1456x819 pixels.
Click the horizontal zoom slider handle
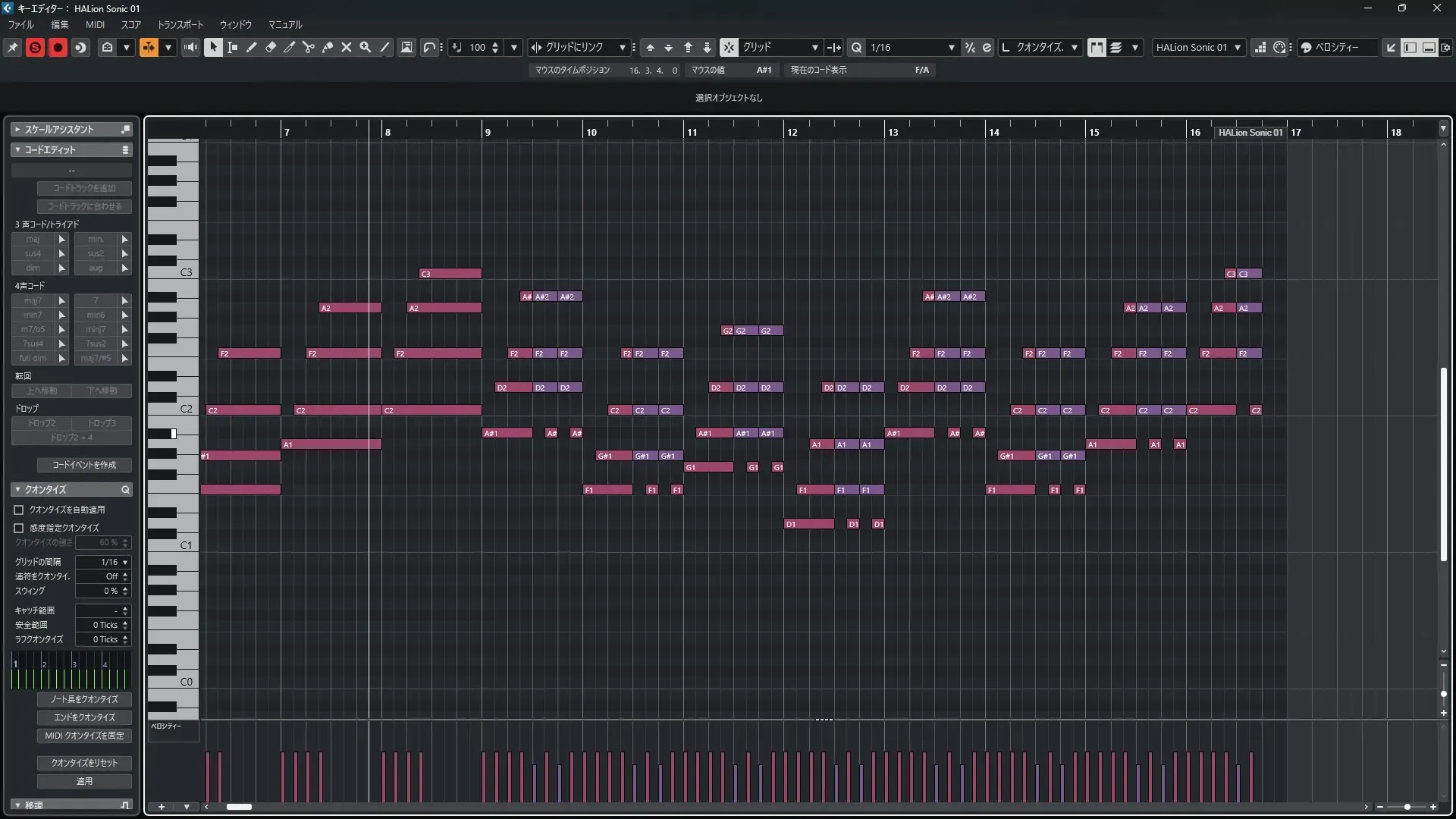pyautogui.click(x=1407, y=807)
